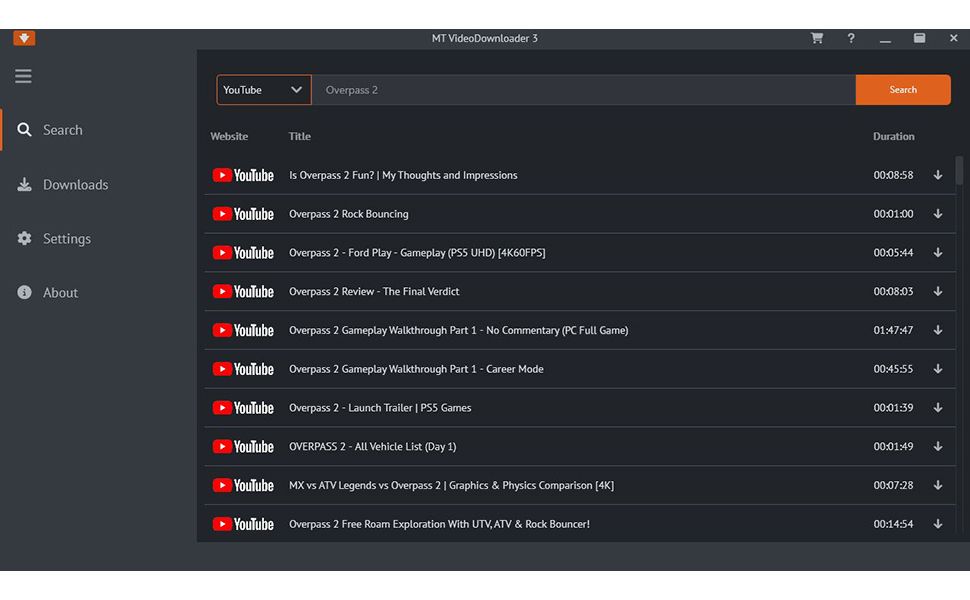Click the Title column header

click(x=299, y=136)
